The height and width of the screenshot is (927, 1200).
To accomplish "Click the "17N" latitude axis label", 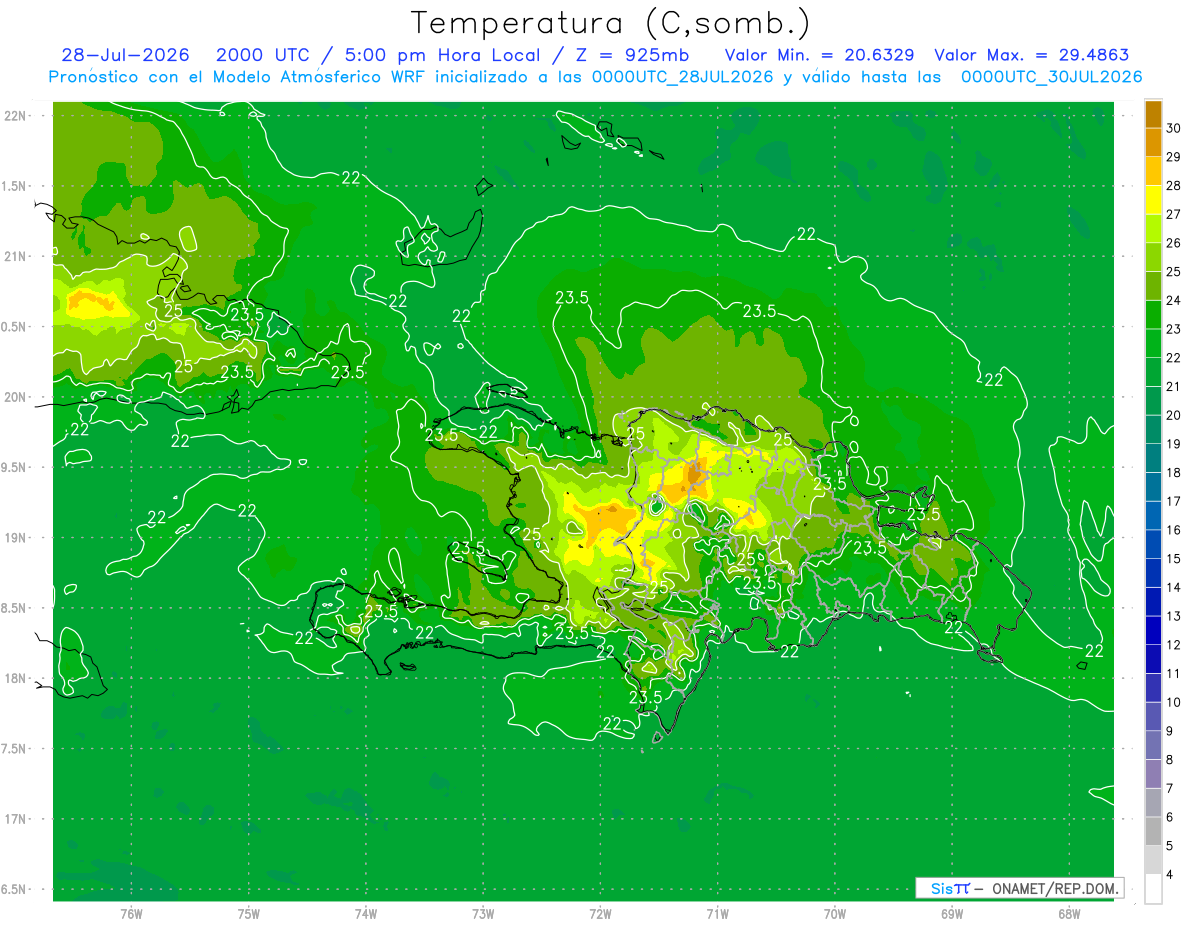I will [x=16, y=819].
